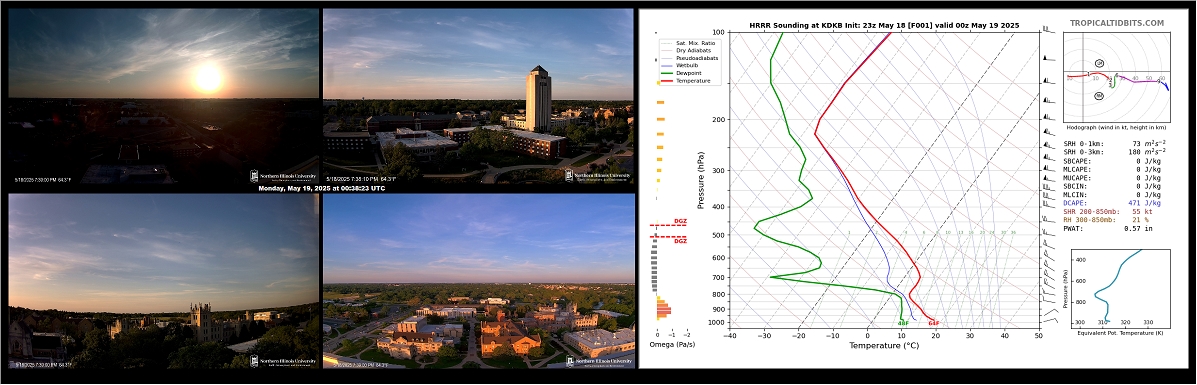Screen dimensions: 1197x385
Task: Click the Northern Illinois University logo in tower view
Action: (x=598, y=176)
